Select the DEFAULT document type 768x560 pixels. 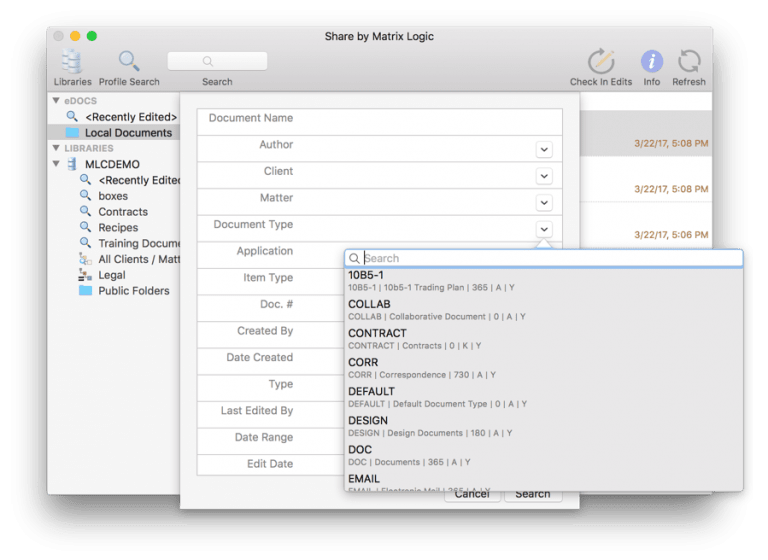tap(544, 397)
